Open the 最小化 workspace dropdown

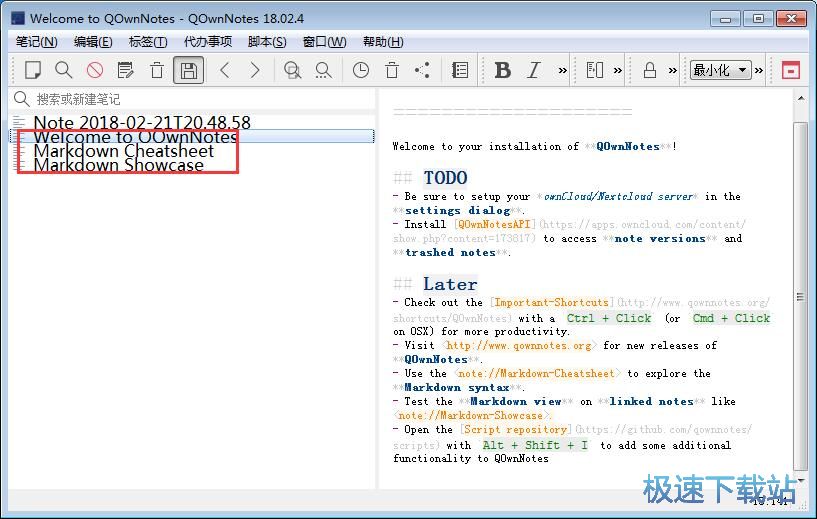[720, 70]
